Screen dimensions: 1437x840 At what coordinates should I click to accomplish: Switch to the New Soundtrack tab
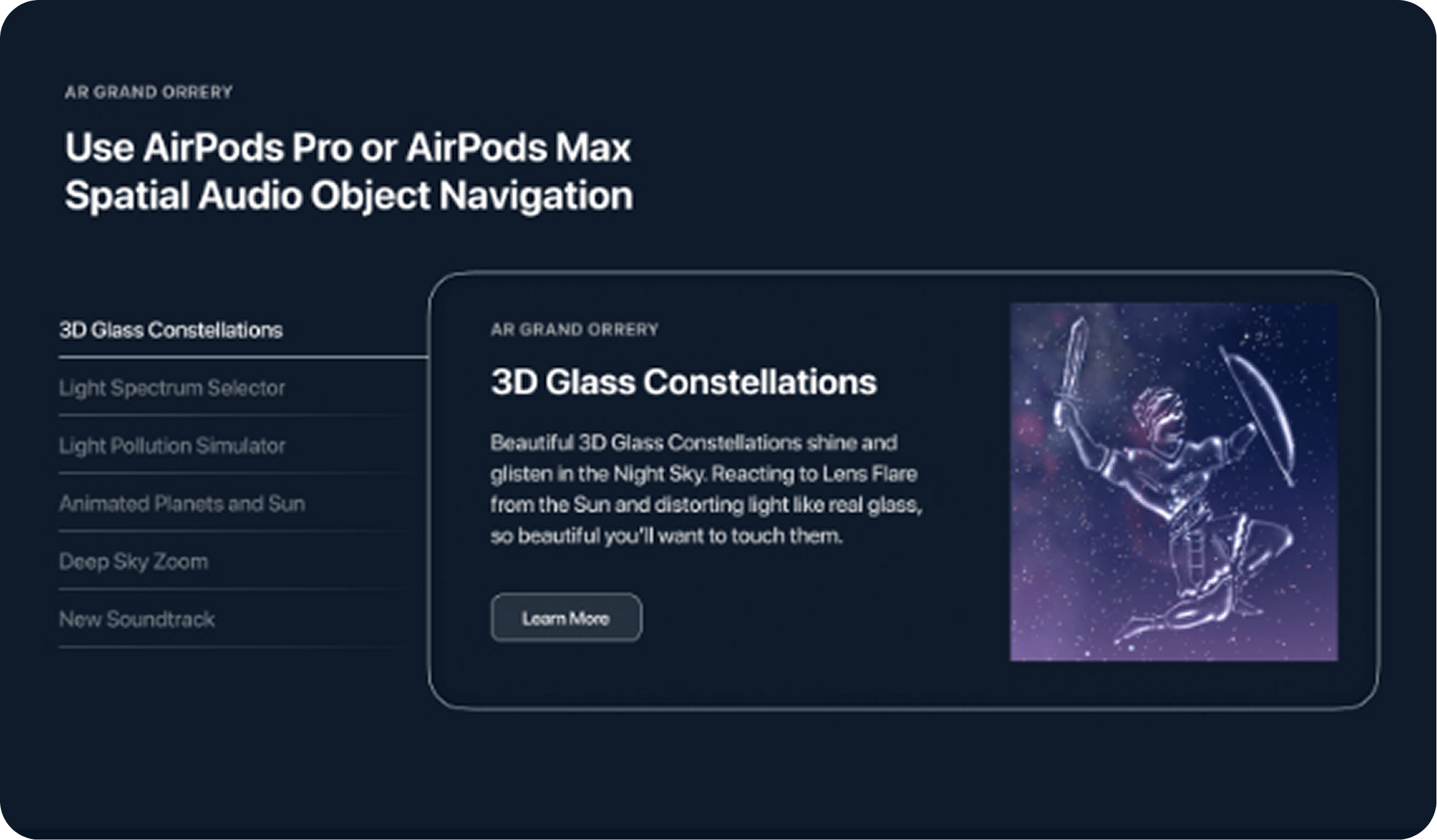click(137, 620)
